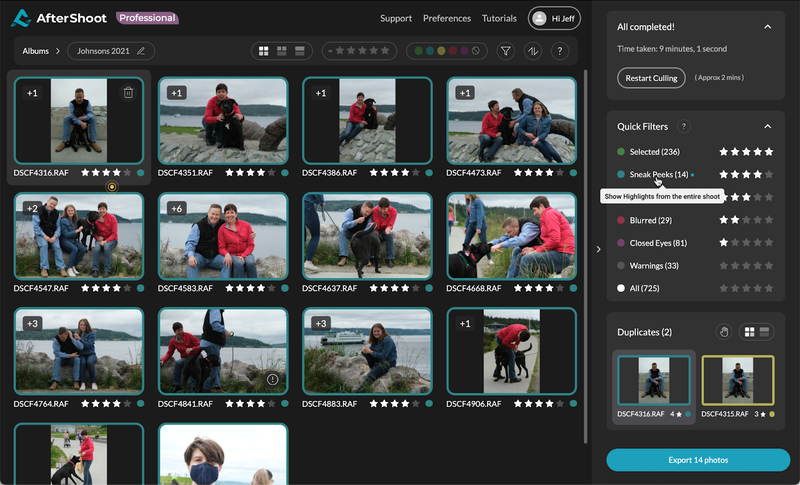
Task: Click the sort order arrows icon
Action: pyautogui.click(x=532, y=50)
